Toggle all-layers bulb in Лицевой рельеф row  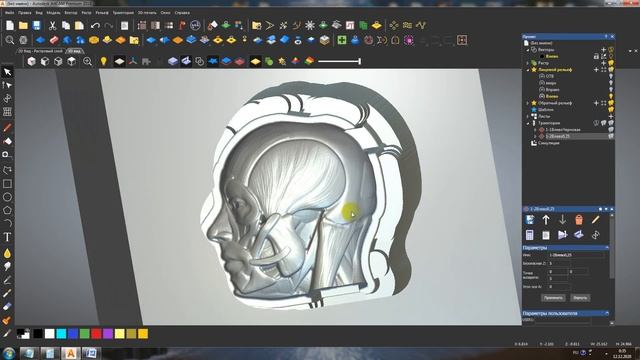611,70
